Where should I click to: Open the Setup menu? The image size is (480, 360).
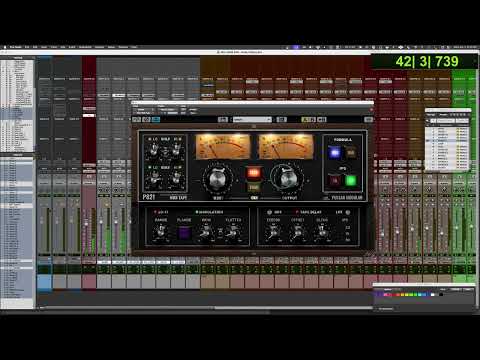click(111, 47)
